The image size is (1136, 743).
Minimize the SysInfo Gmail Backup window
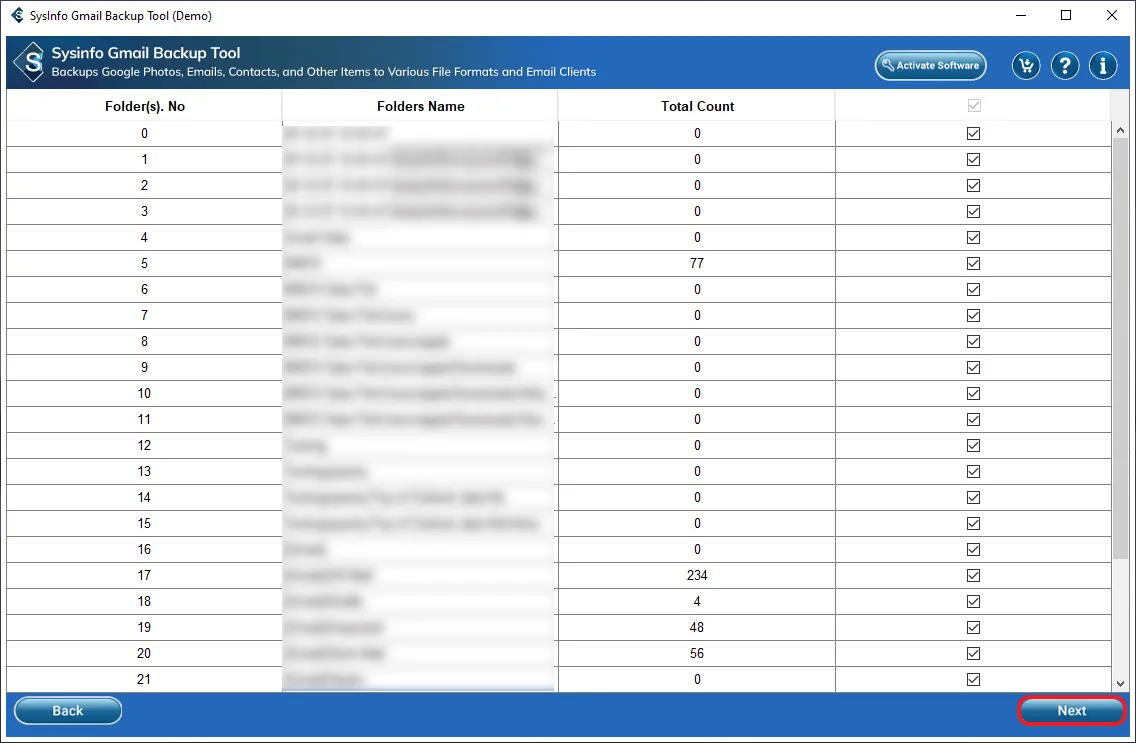[x=1021, y=15]
